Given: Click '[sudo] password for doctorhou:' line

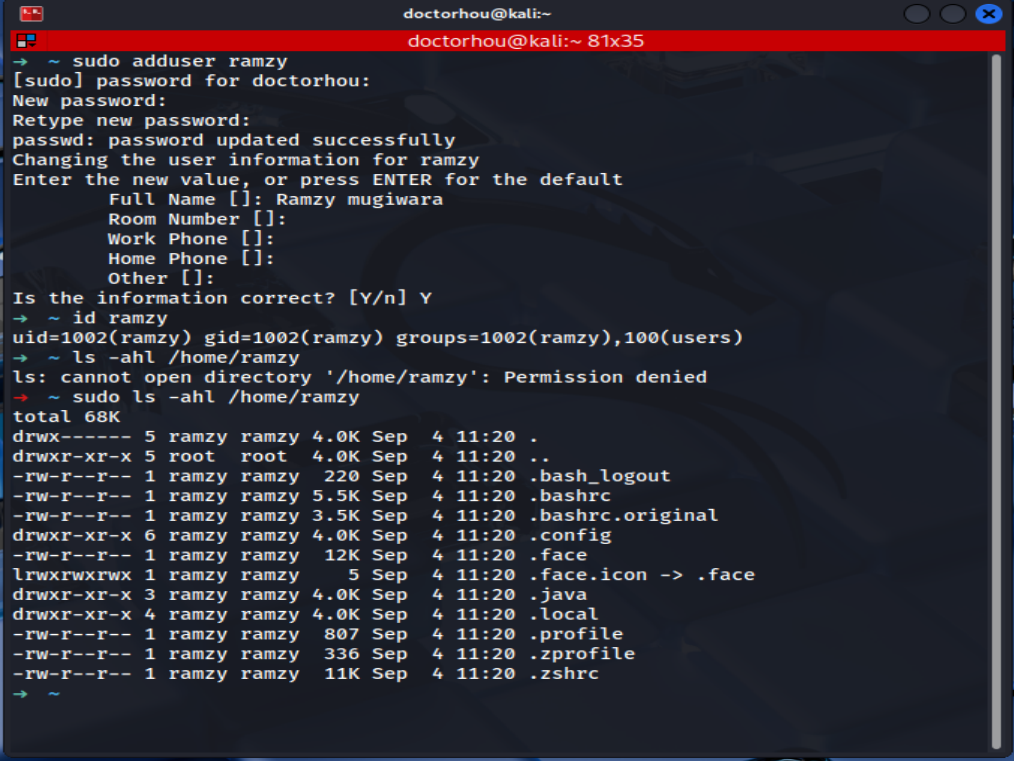Looking at the screenshot, I should tap(191, 81).
